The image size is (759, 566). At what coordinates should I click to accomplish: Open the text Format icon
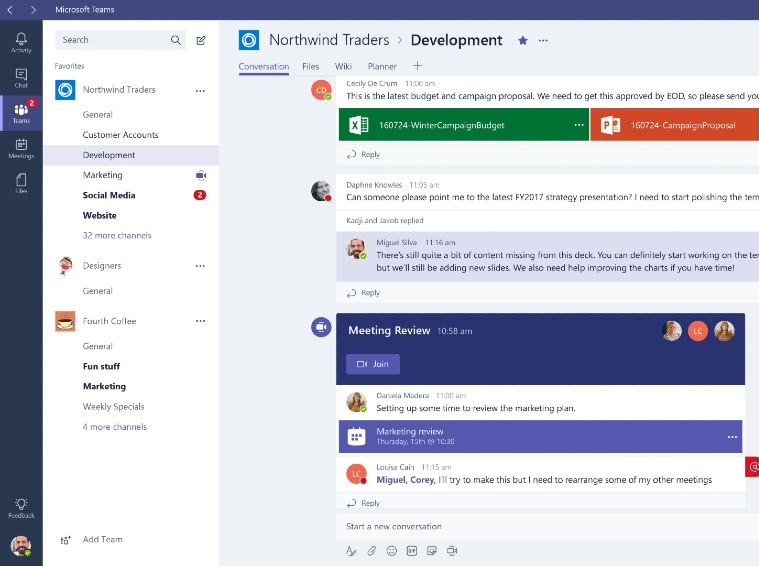[351, 551]
